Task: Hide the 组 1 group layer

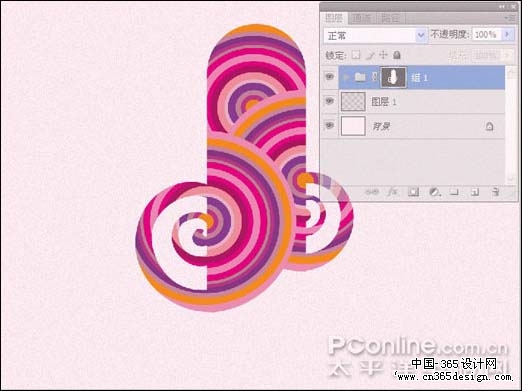Action: [330, 77]
